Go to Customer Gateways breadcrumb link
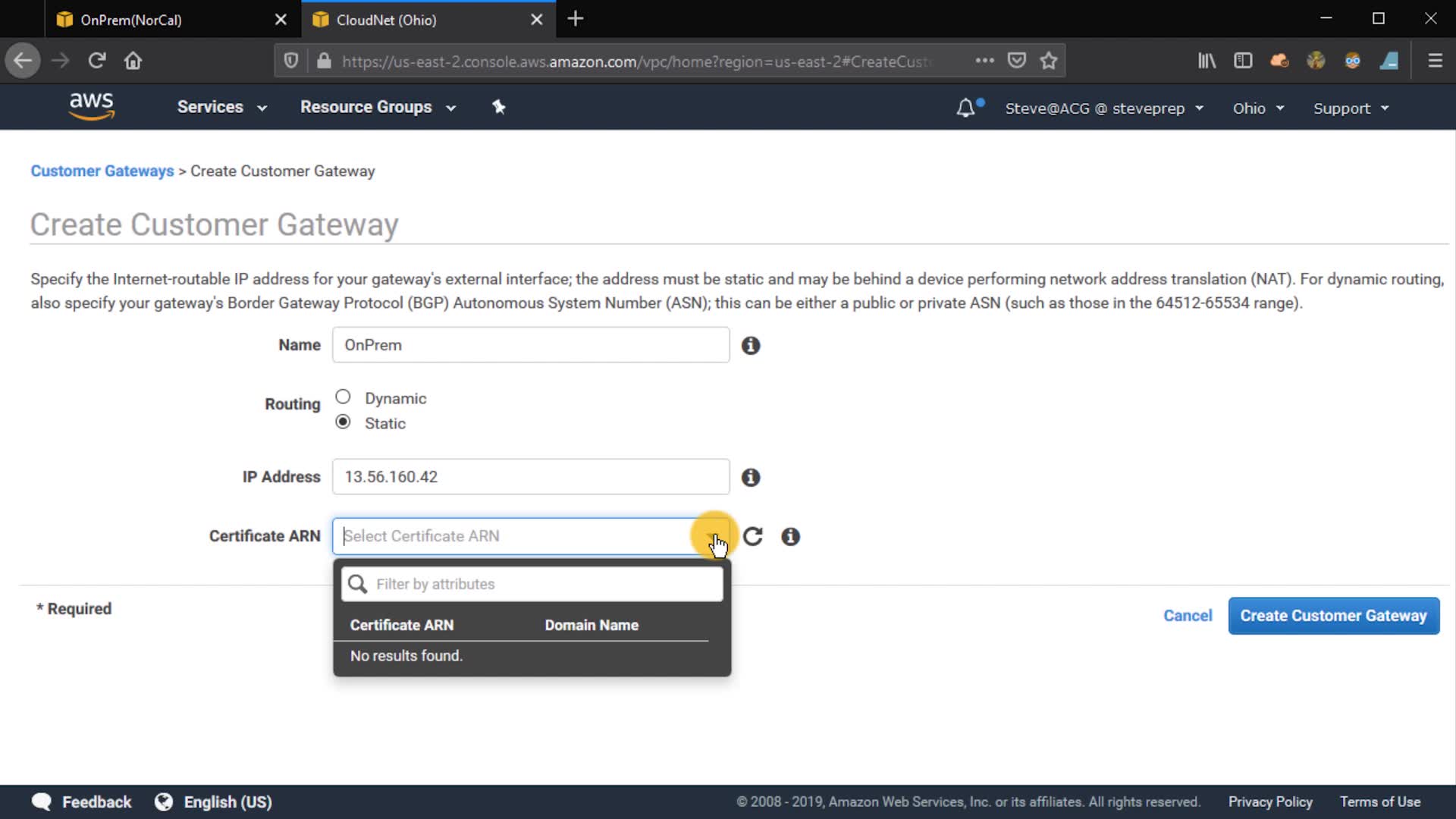The height and width of the screenshot is (819, 1456). (x=102, y=171)
